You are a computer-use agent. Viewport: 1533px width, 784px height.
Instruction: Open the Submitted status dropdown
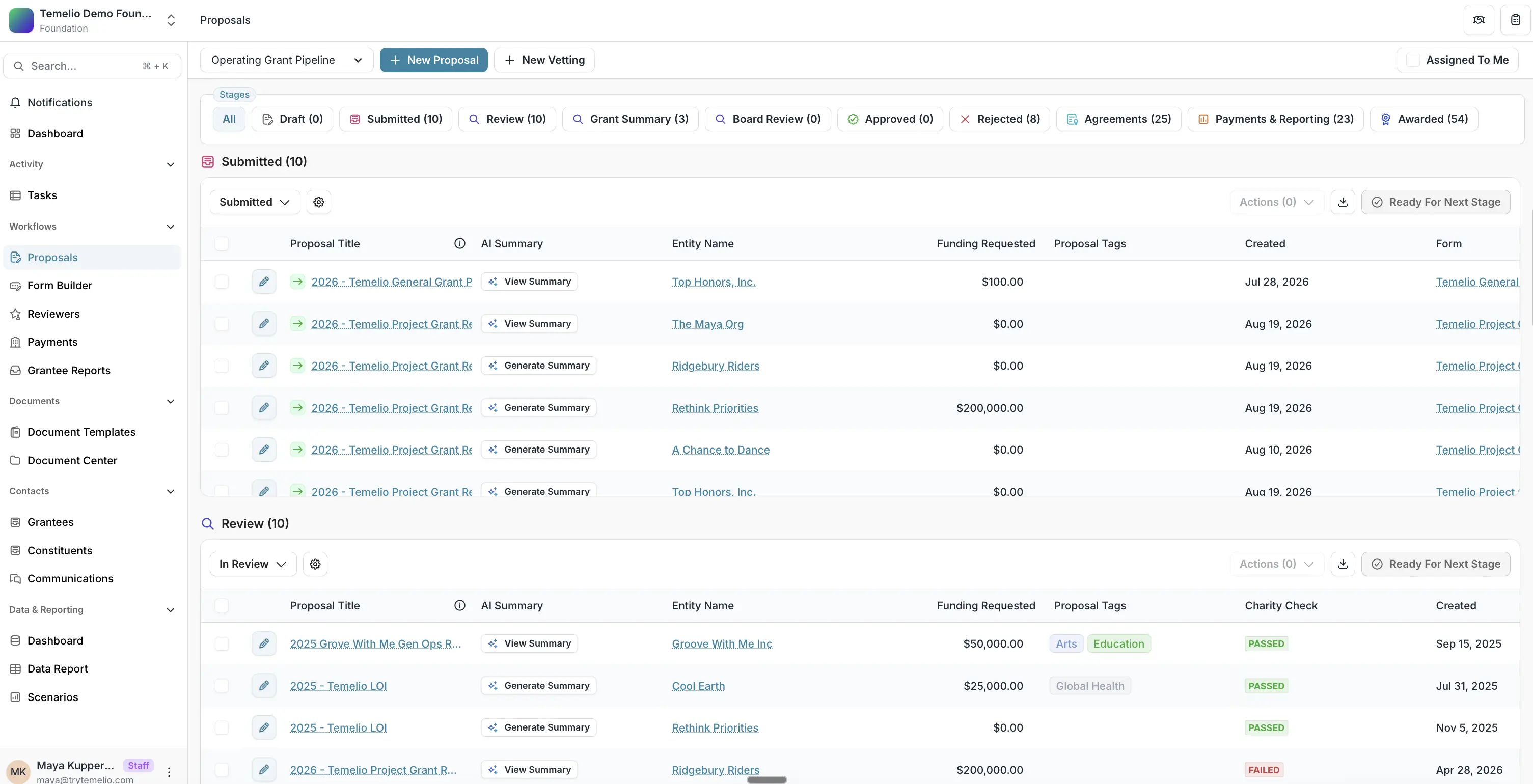(255, 202)
